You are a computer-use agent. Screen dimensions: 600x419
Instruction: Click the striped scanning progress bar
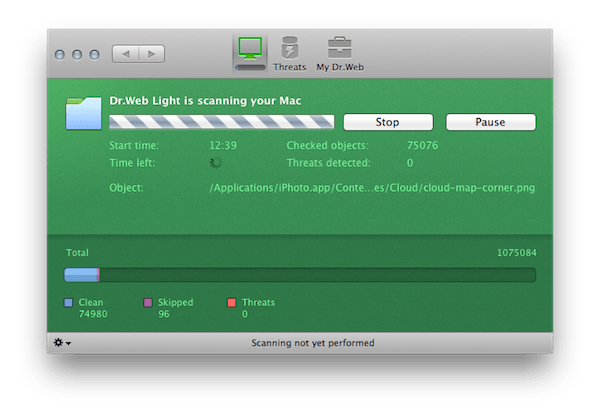point(222,122)
